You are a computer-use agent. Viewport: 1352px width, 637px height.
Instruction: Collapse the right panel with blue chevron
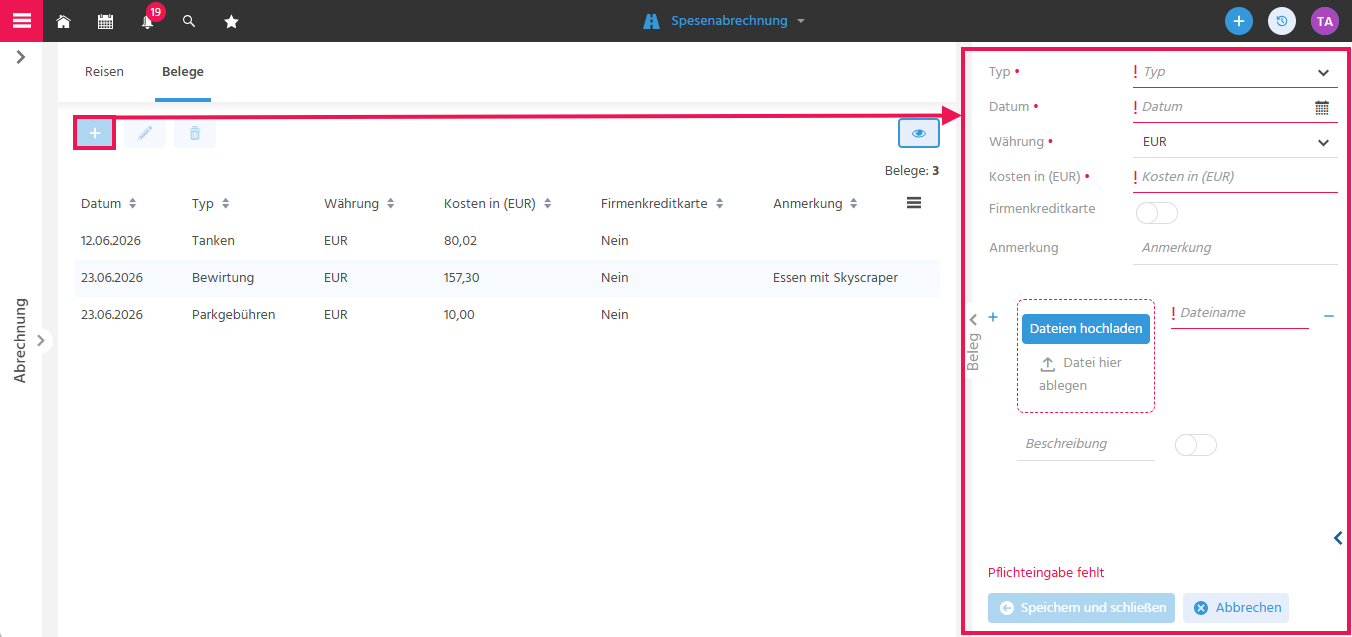tap(1338, 538)
